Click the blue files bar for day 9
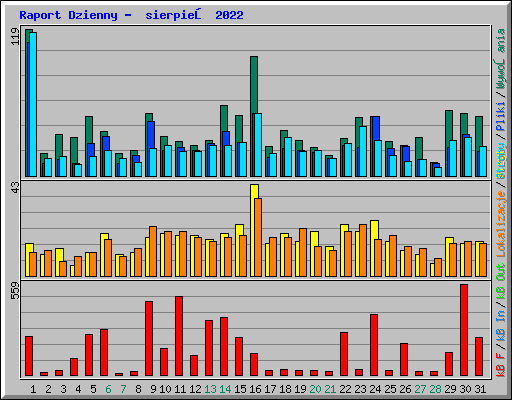 [151, 135]
